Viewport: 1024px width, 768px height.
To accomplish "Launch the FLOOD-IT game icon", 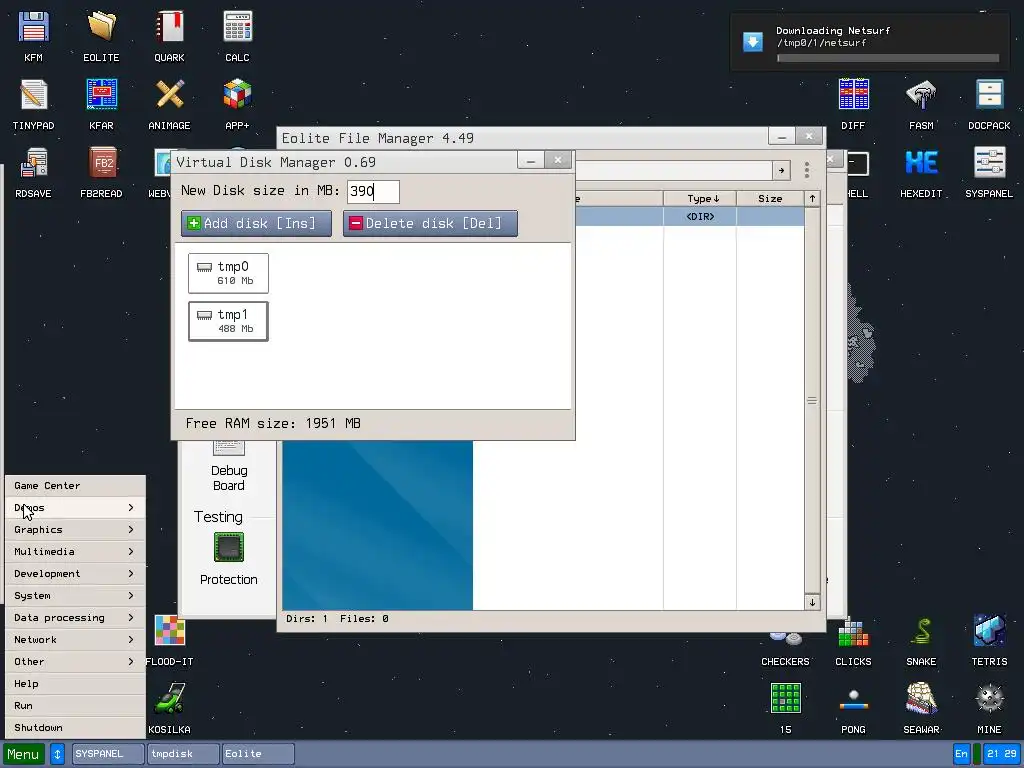I will (x=169, y=632).
